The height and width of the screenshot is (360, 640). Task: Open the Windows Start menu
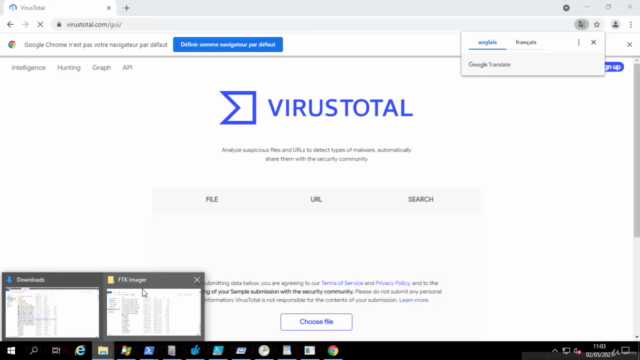(x=11, y=351)
